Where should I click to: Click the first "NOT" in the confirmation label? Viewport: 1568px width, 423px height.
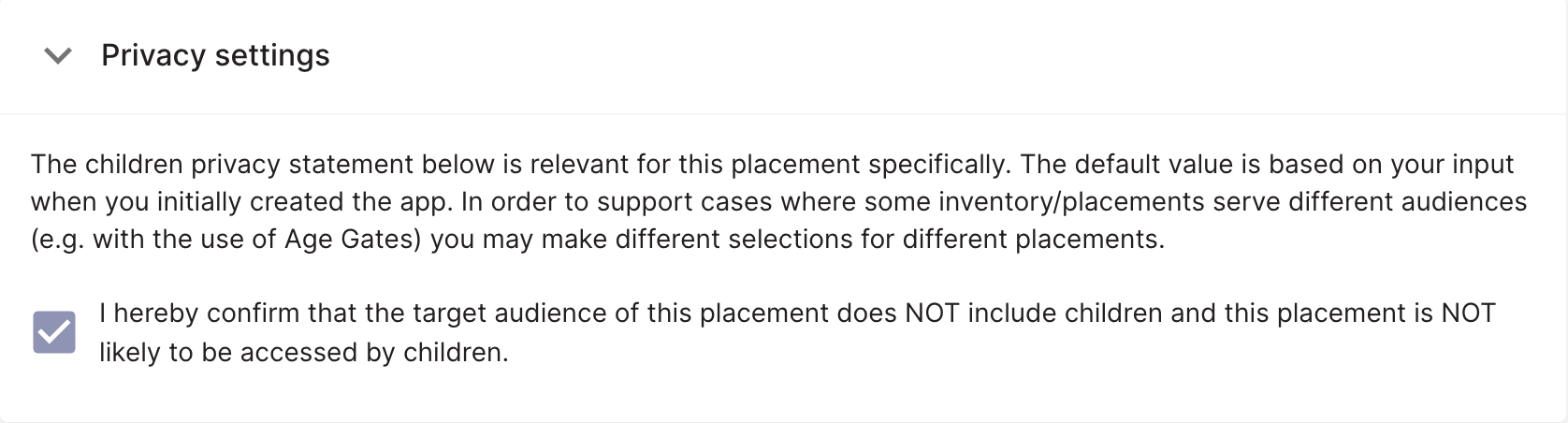click(932, 314)
